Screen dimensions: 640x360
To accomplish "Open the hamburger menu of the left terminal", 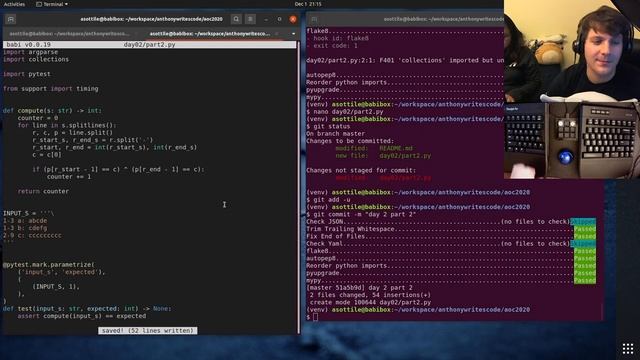I will click(x=250, y=19).
